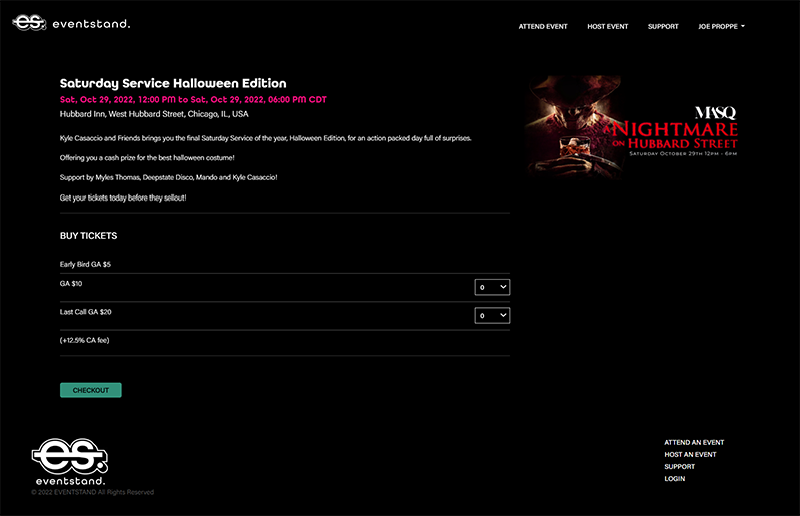
Task: Follow the footer Host An Event link
Action: [690, 455]
